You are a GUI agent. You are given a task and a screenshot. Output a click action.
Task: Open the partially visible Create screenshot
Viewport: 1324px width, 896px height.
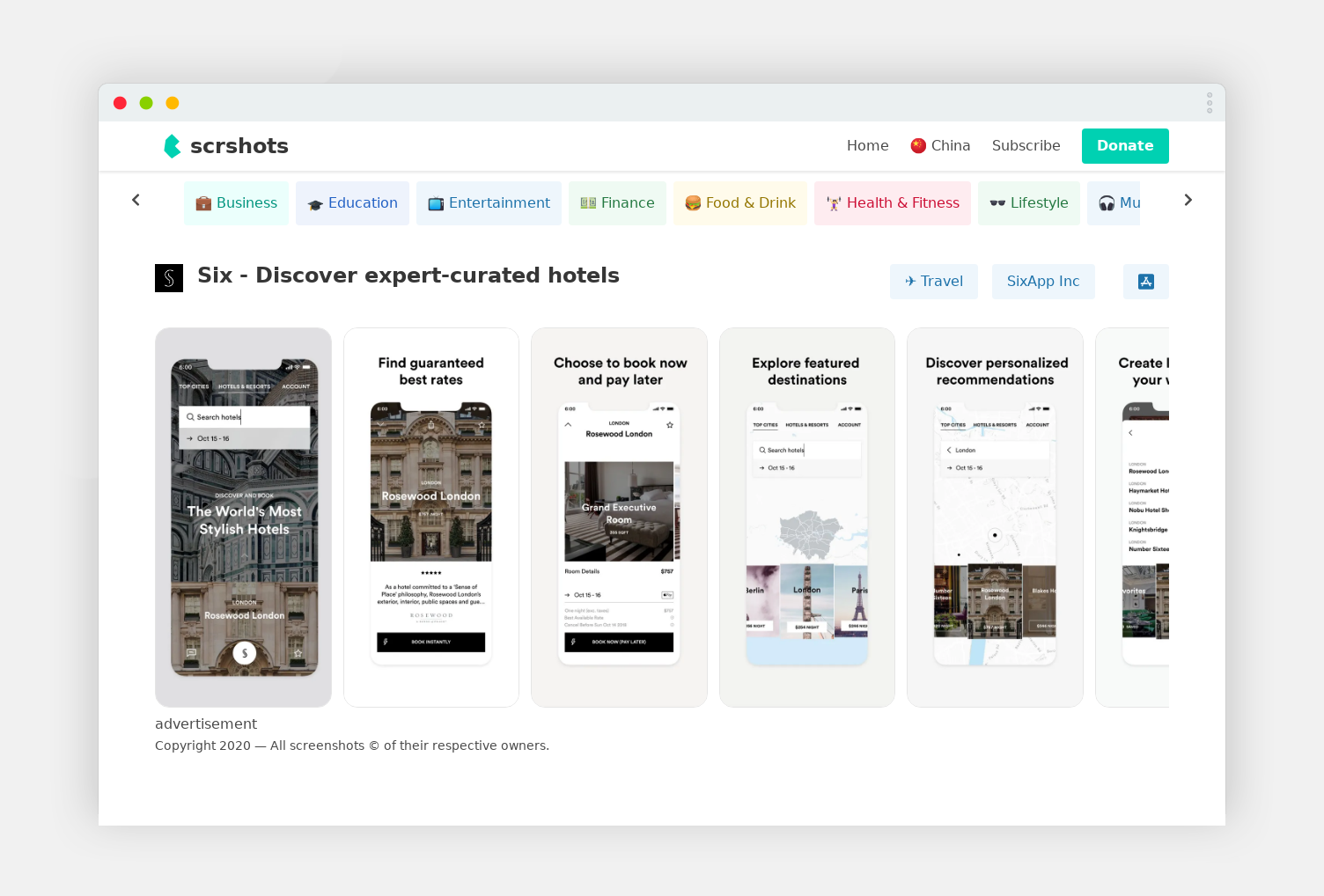1132,518
